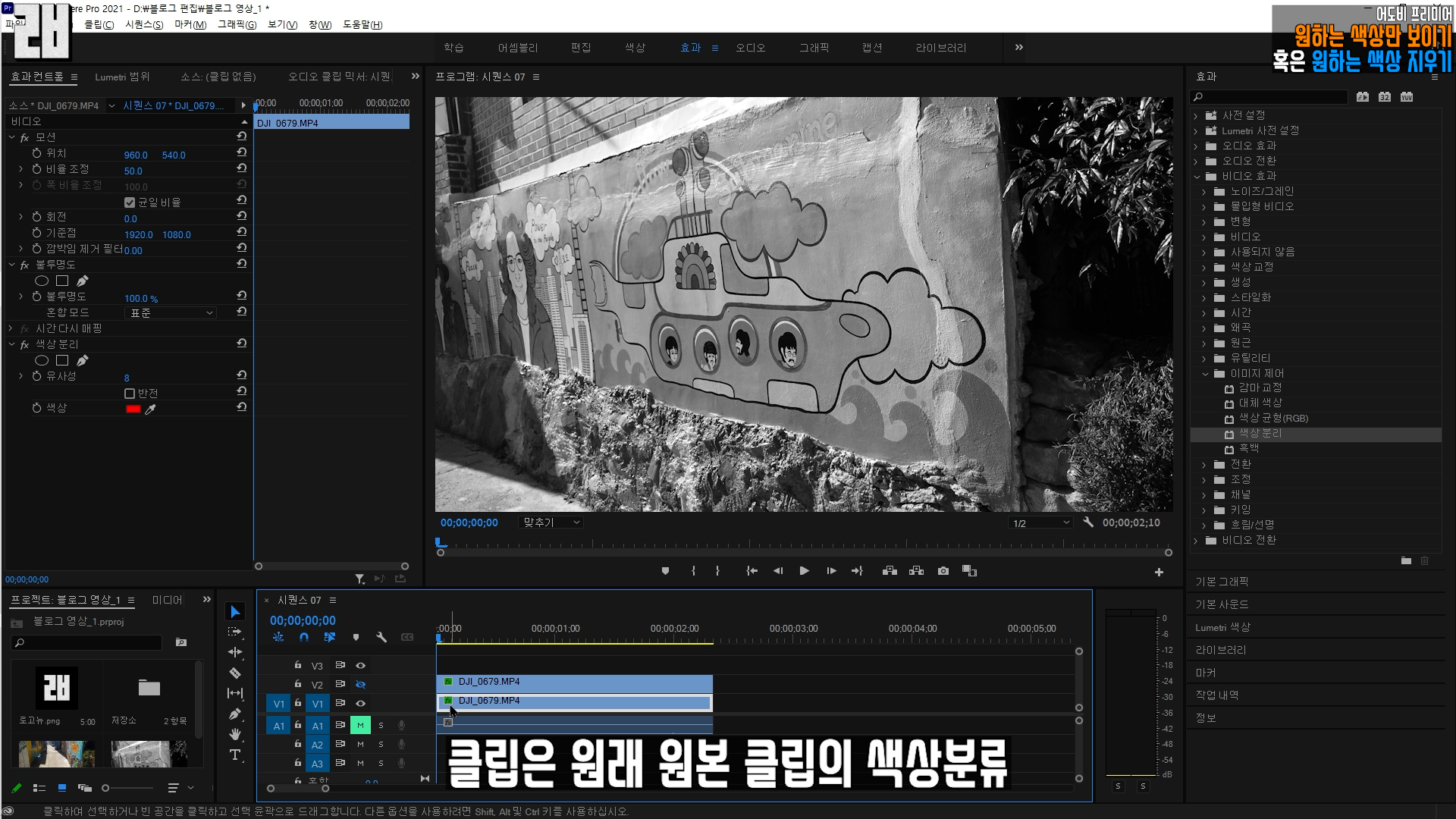Click the Export Frame camera icon
The width and height of the screenshot is (1456, 819).
click(x=943, y=571)
